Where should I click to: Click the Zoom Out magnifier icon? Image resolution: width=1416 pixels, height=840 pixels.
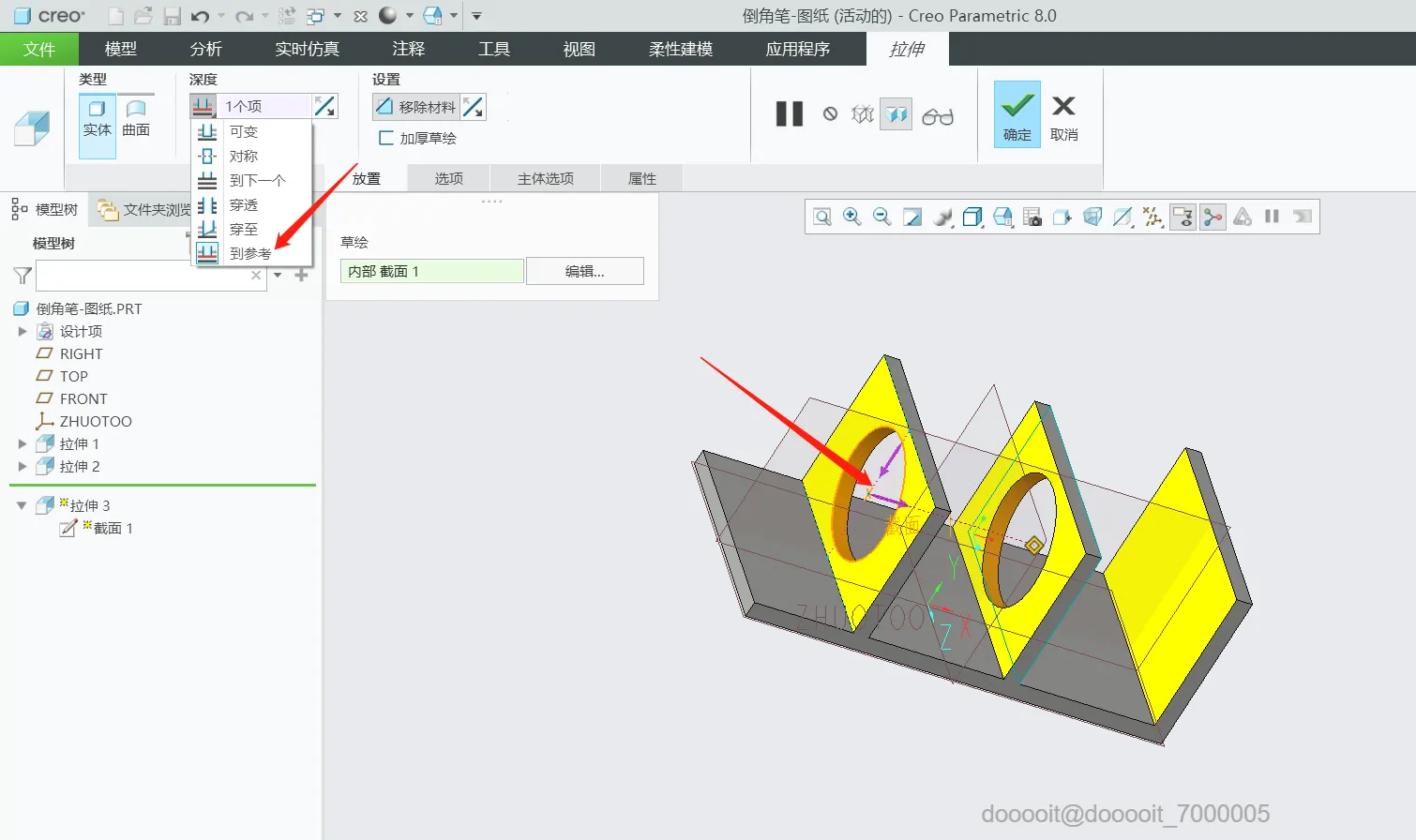[x=882, y=217]
